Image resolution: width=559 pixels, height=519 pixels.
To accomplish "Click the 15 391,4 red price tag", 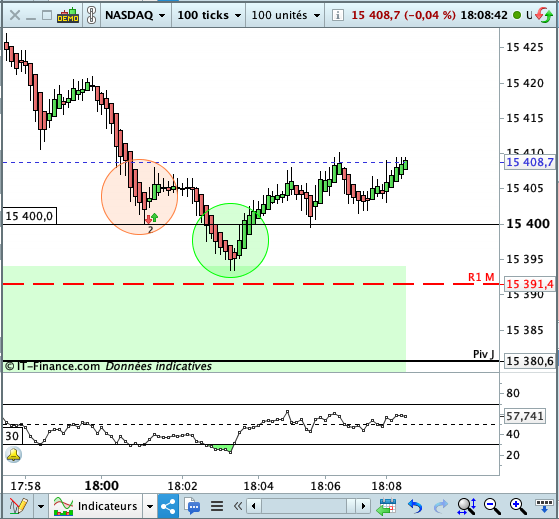I will [530, 284].
